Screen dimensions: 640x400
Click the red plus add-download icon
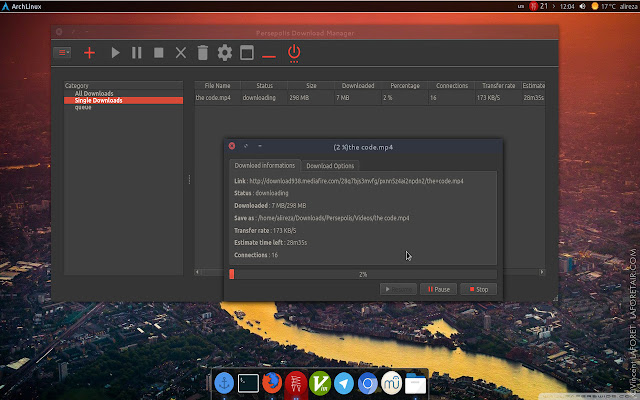point(90,53)
